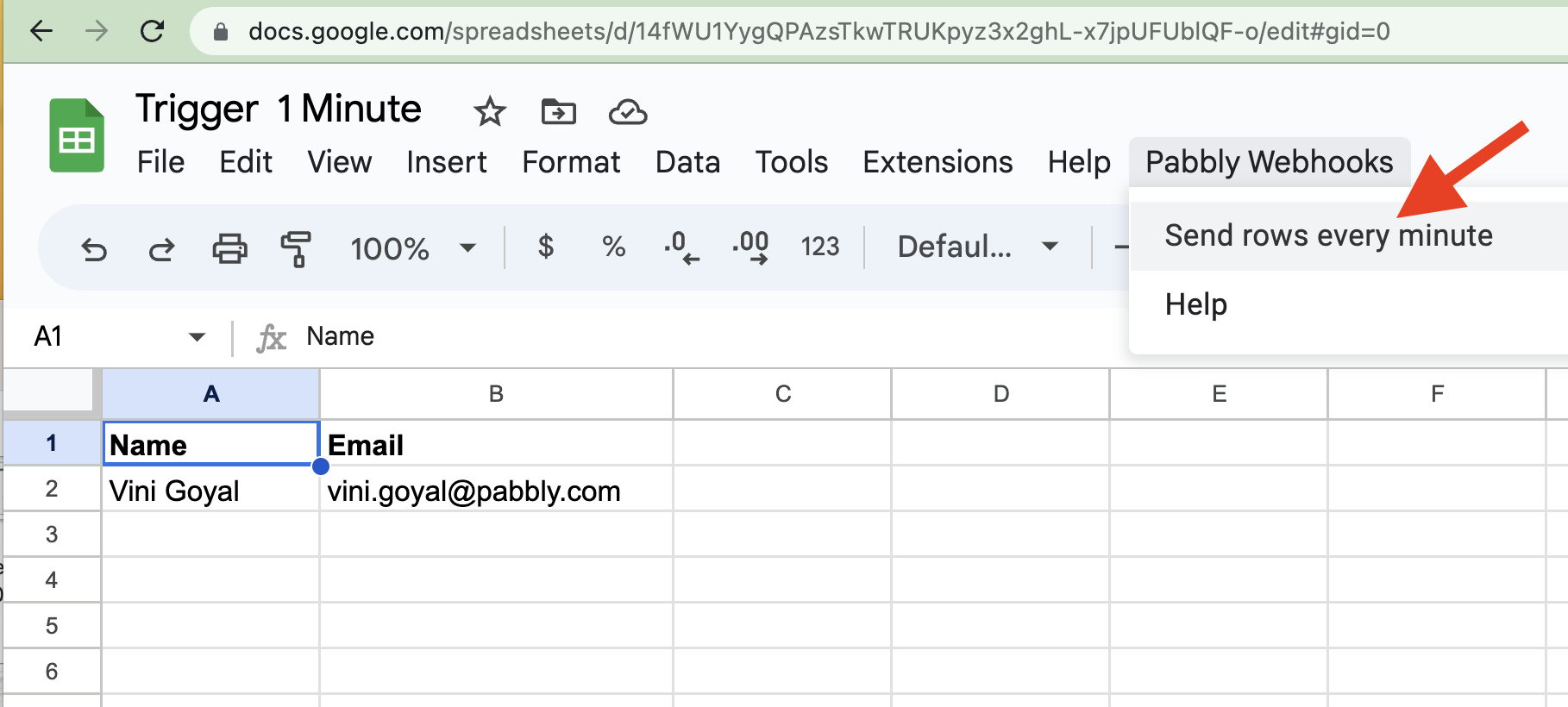
Task: Select row 4 header
Action: [52, 580]
